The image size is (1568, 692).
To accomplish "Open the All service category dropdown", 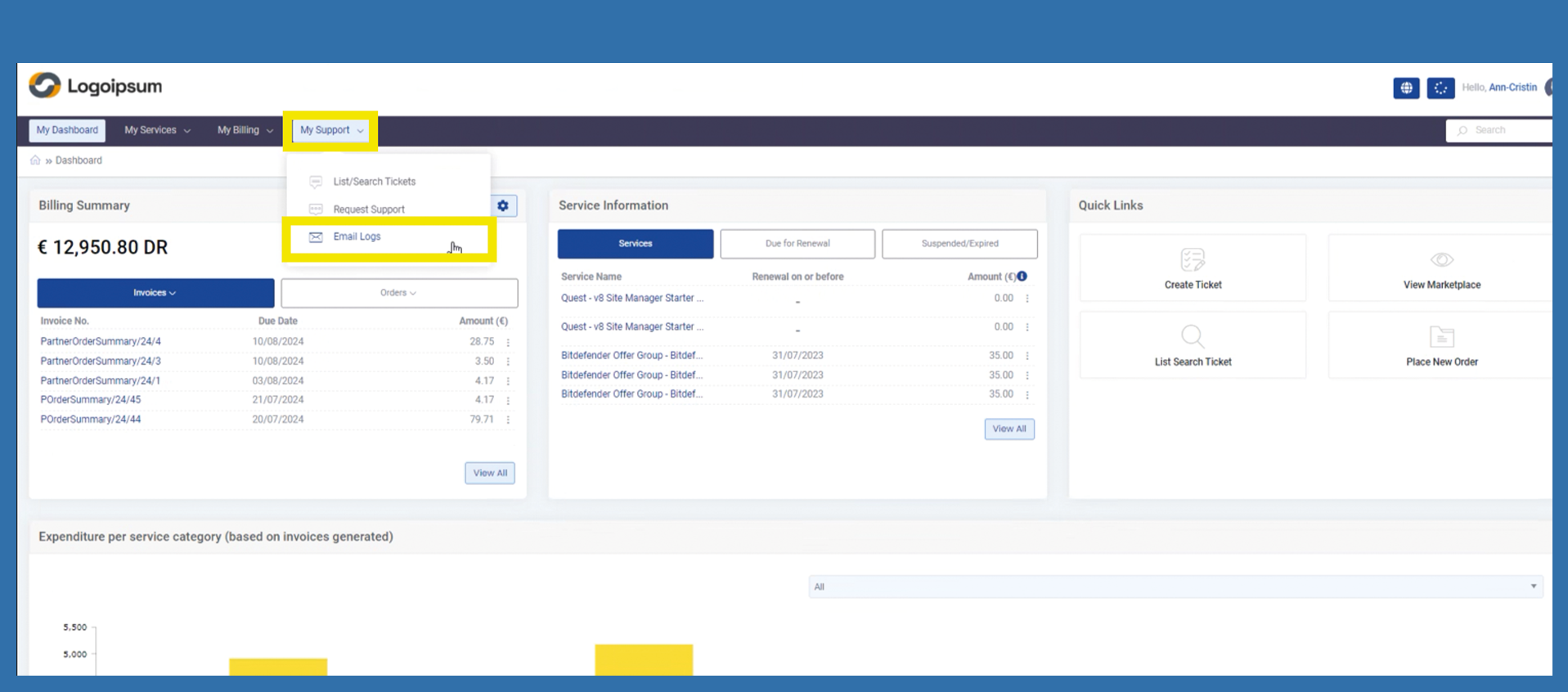I will (x=1175, y=586).
